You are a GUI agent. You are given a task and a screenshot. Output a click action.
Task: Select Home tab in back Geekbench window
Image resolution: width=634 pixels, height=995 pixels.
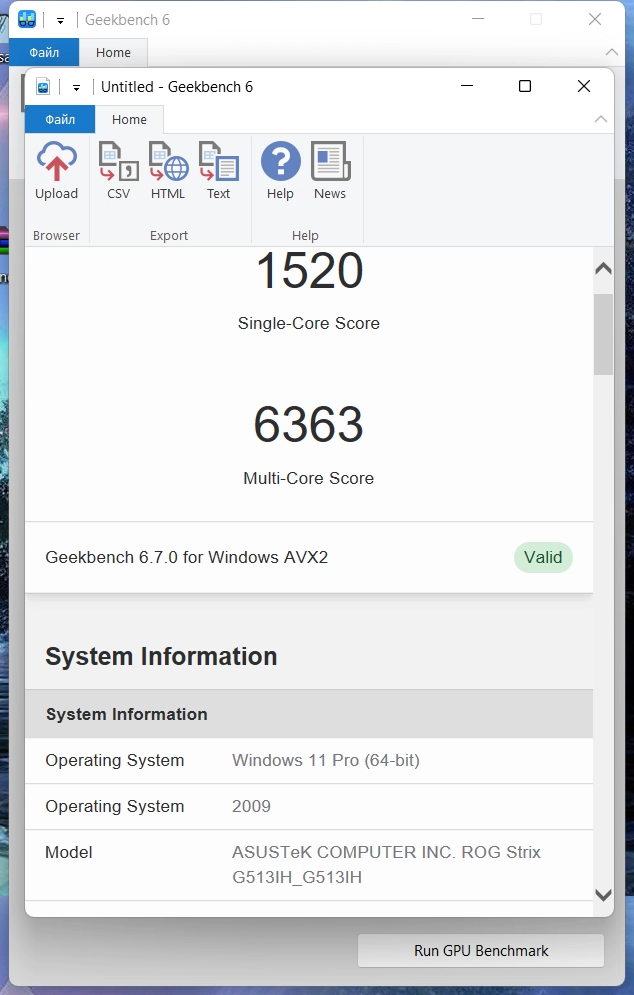point(114,53)
